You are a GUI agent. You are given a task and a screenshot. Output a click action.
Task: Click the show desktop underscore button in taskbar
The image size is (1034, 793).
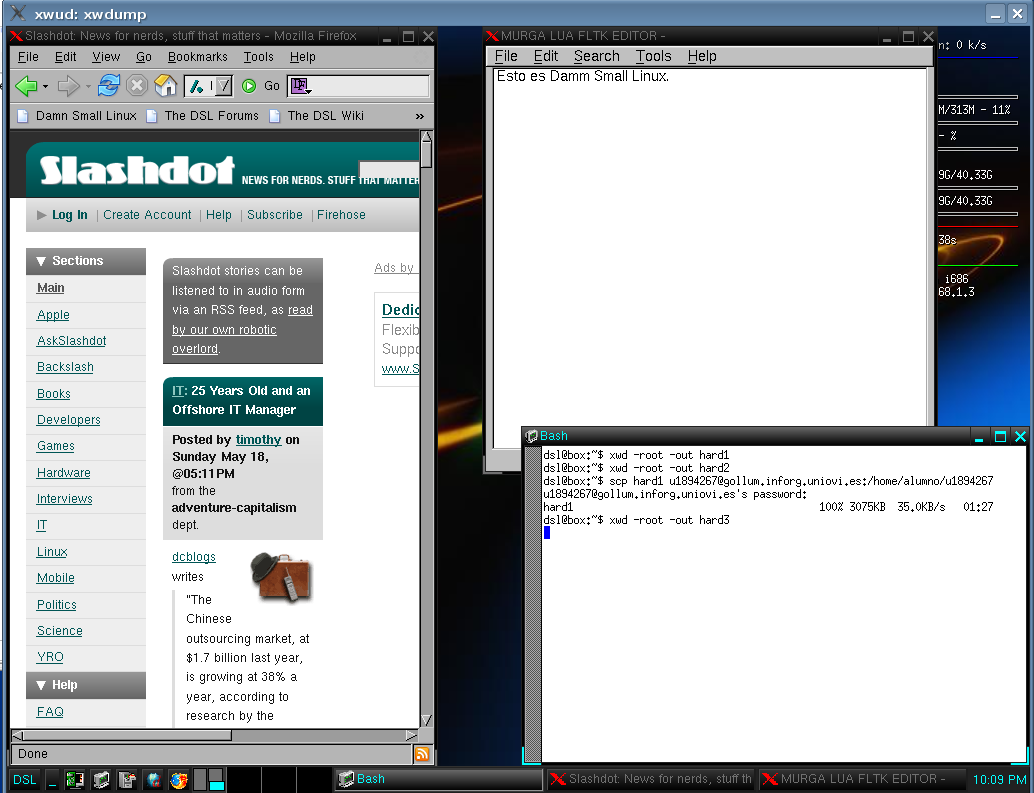tap(52, 780)
